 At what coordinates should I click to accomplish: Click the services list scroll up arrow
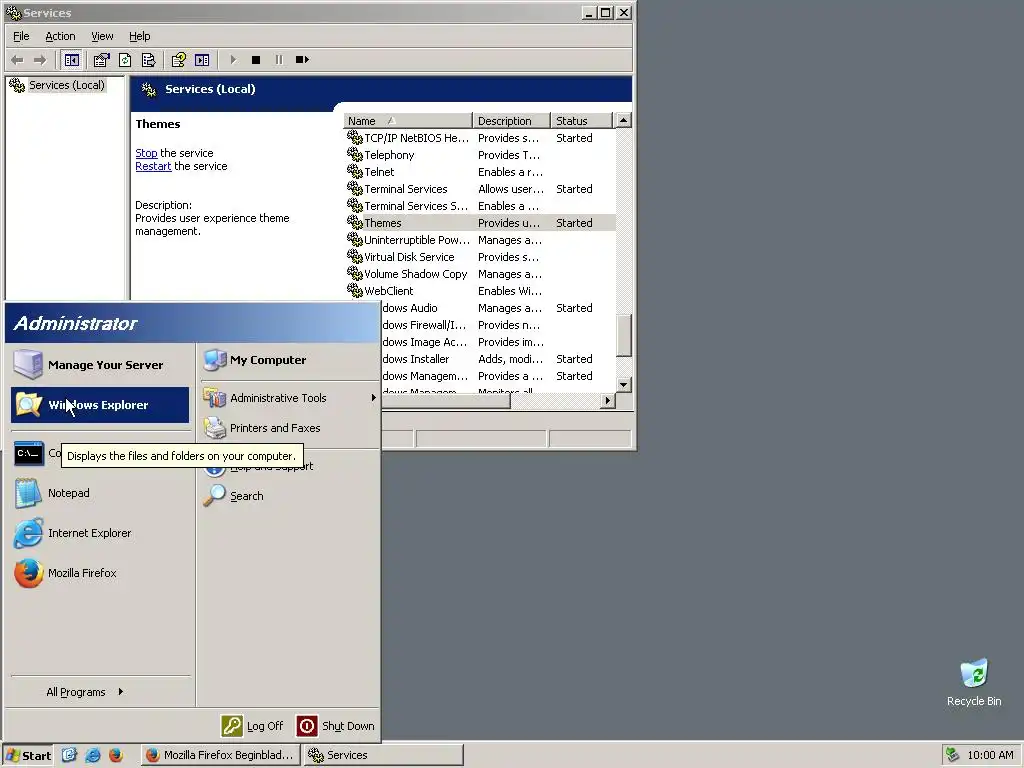(624, 121)
